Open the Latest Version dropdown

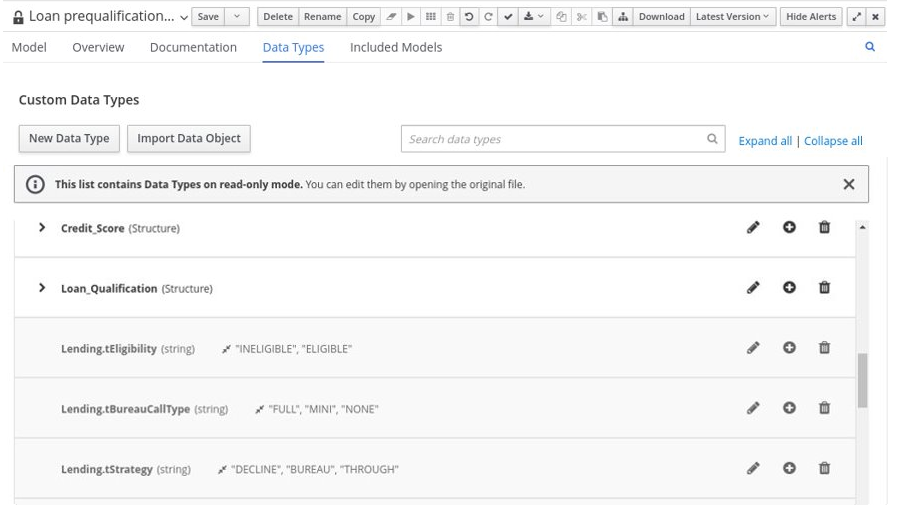click(732, 17)
